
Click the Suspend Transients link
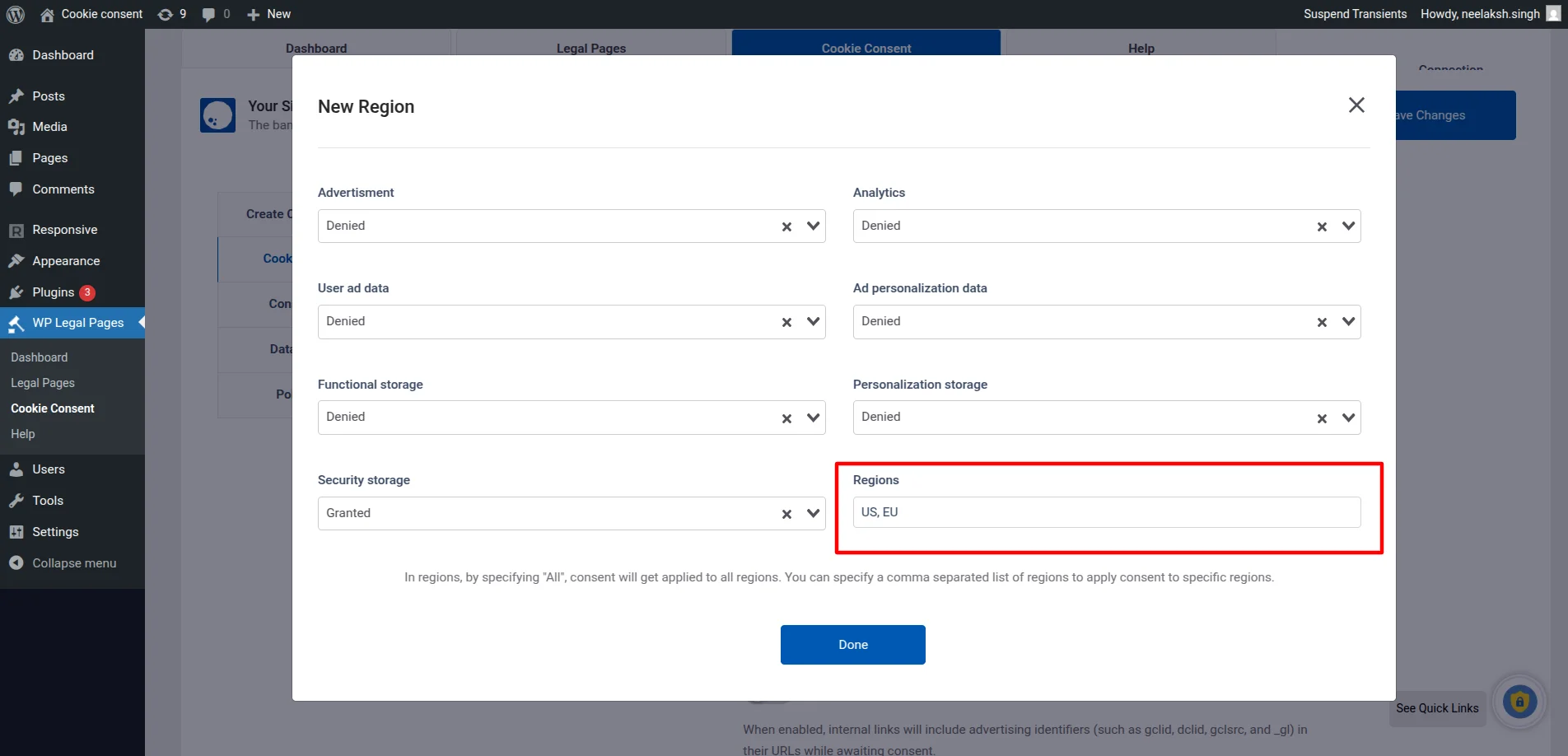click(x=1354, y=14)
